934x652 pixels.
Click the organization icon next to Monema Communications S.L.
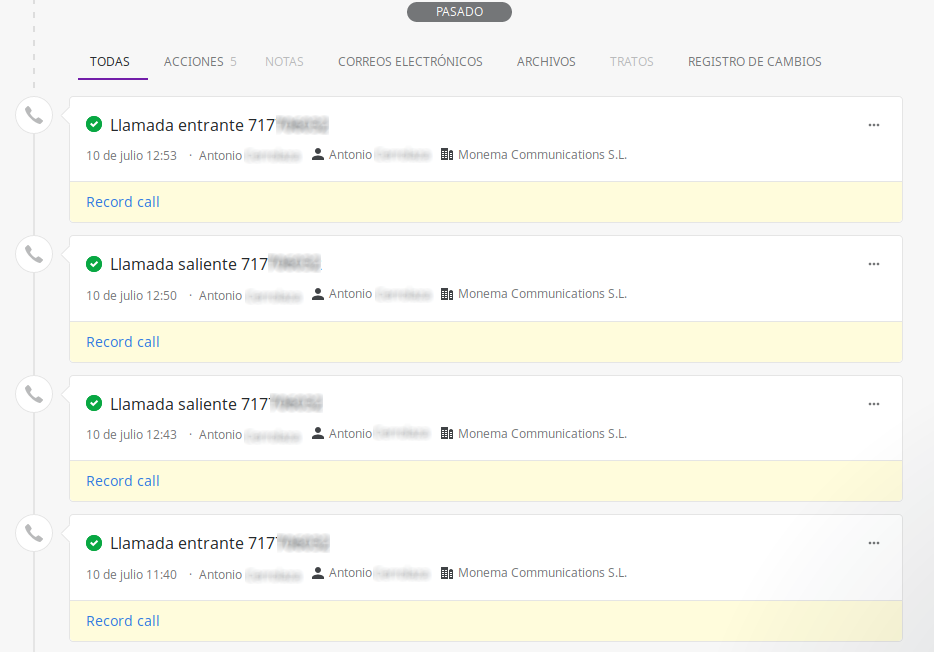pyautogui.click(x=446, y=154)
